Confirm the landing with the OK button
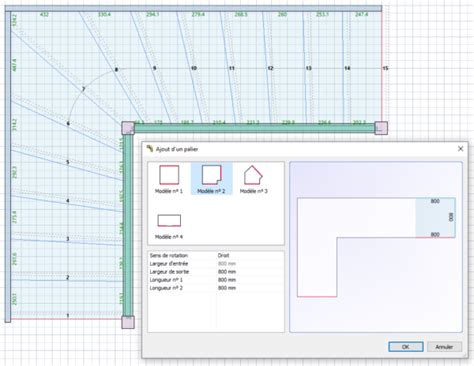This screenshot has width=474, height=366. (406, 347)
